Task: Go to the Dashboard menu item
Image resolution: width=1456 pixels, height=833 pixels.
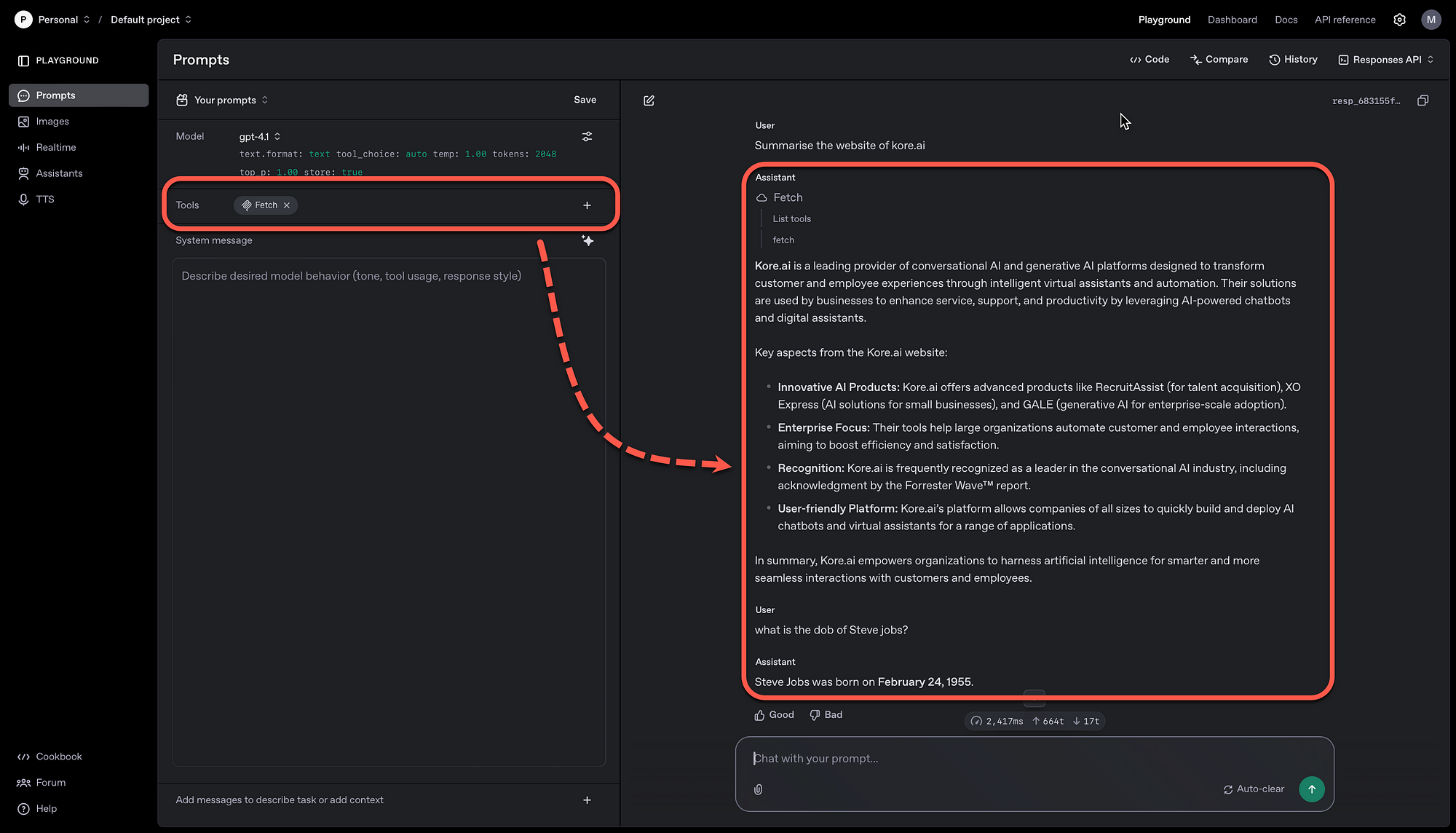Action: 1232,20
